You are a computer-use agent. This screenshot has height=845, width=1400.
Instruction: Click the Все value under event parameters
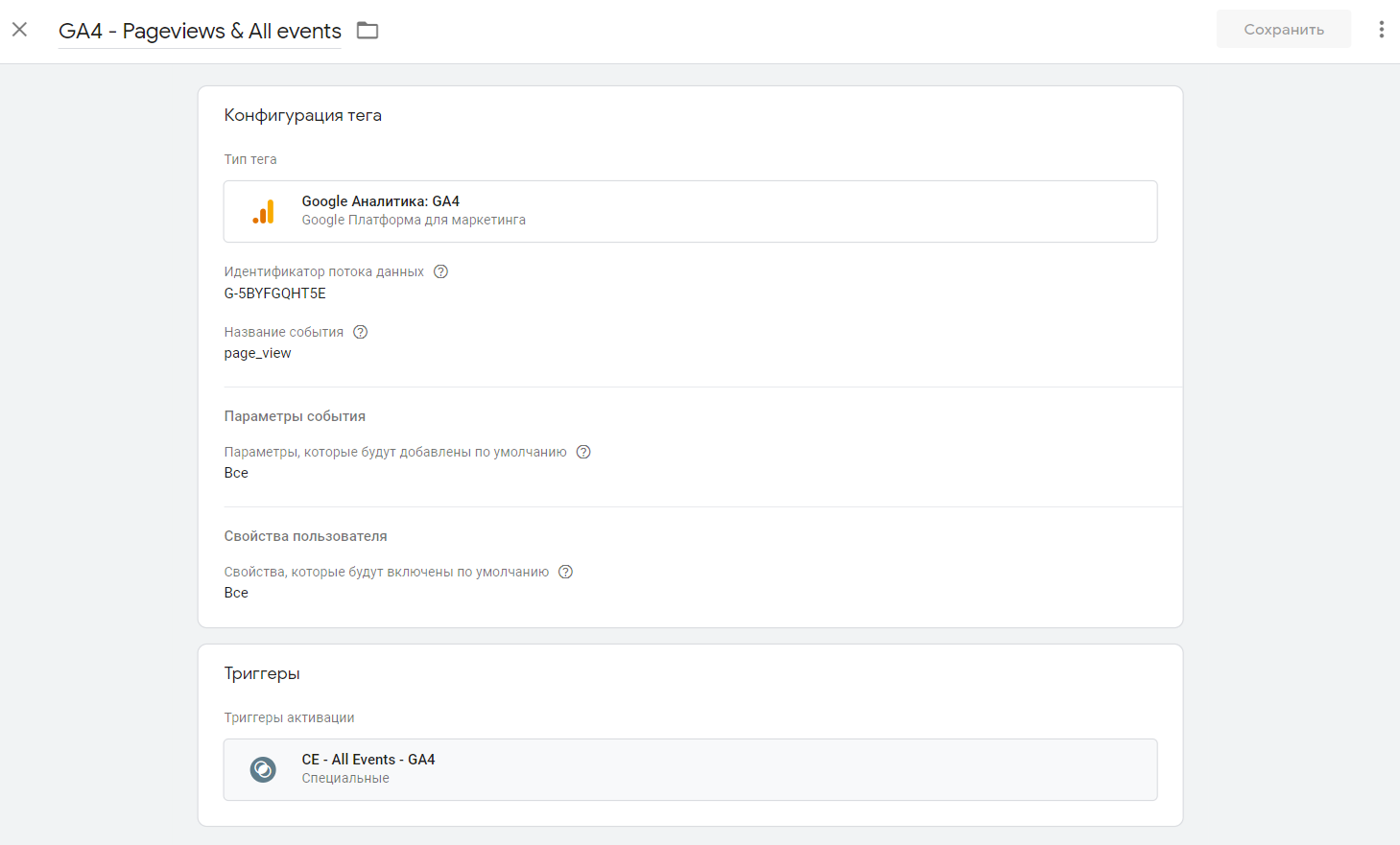[236, 473]
